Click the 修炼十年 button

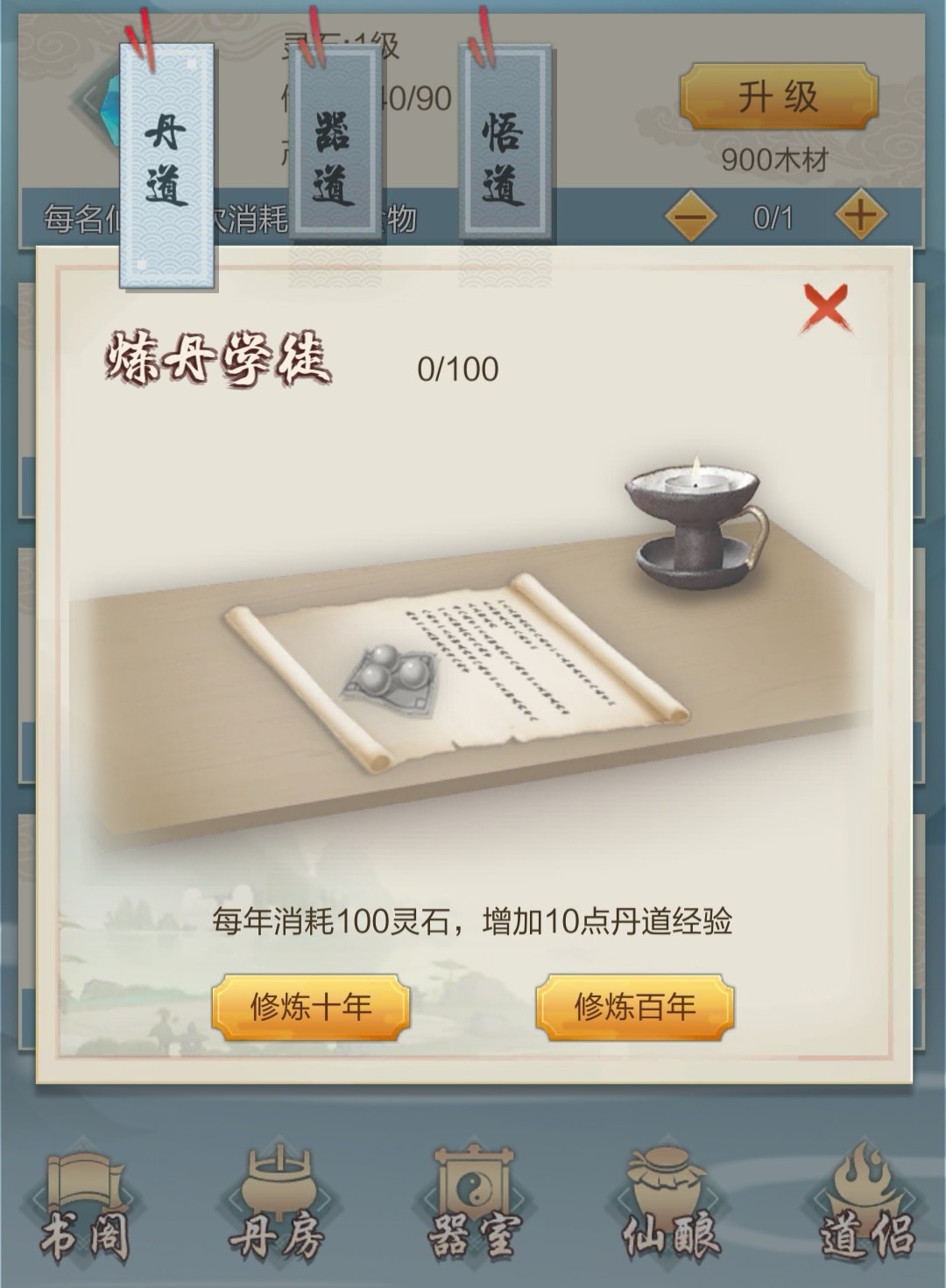[x=311, y=1007]
